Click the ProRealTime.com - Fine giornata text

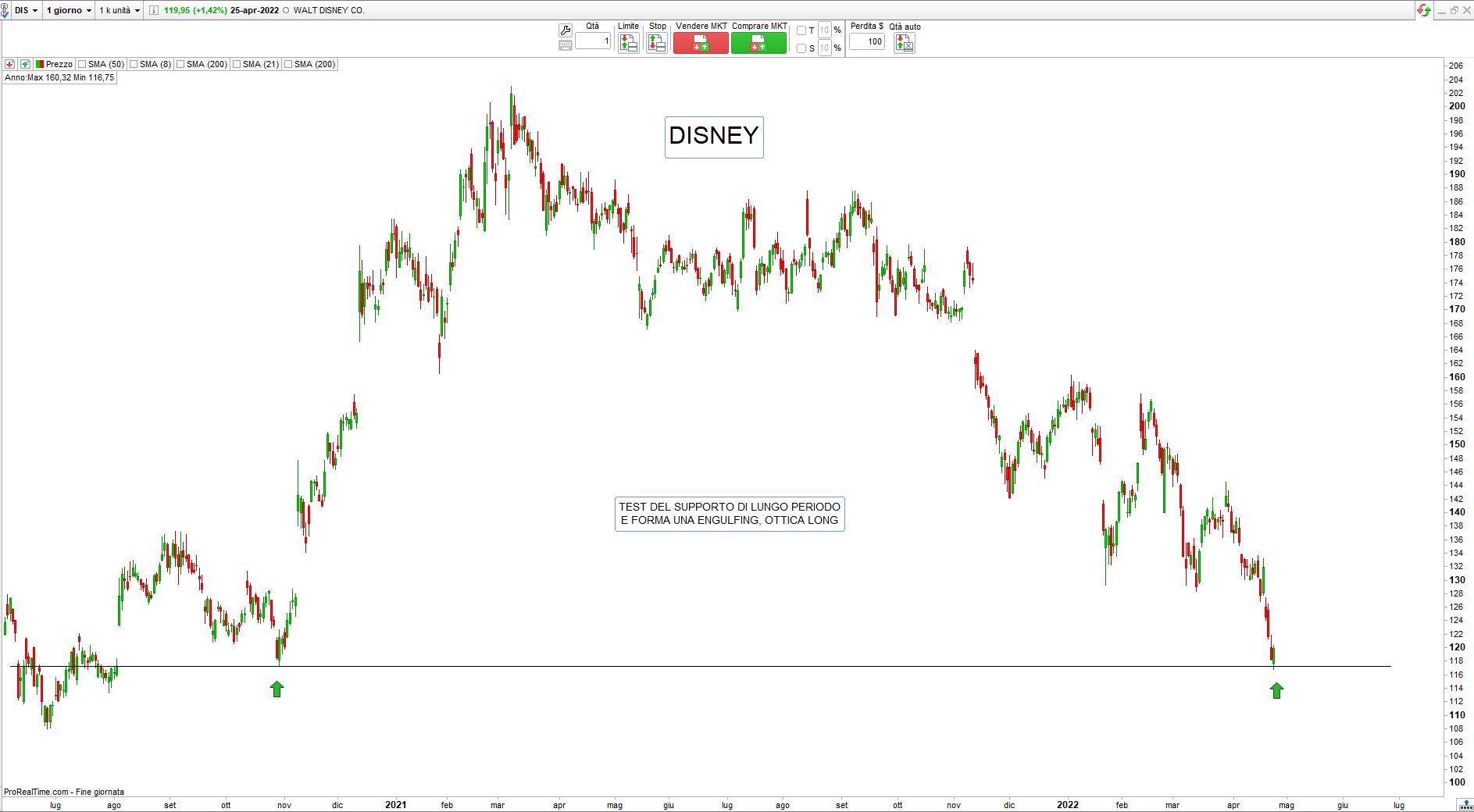(64, 792)
